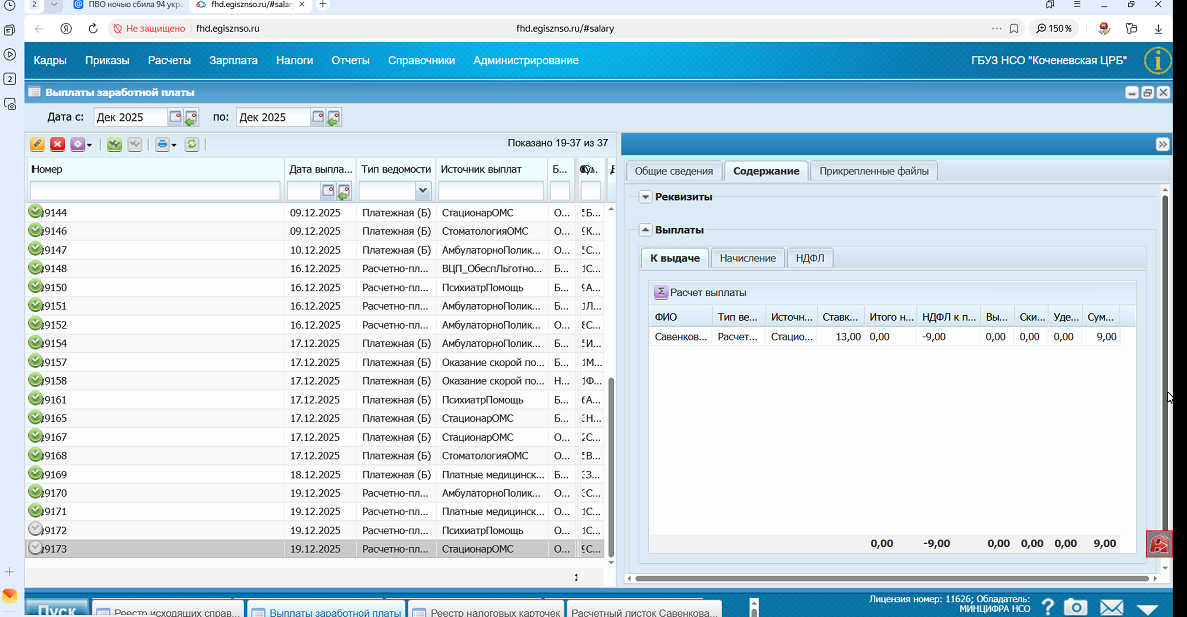Click the question mark help icon
This screenshot has height=617, width=1187.
coord(1048,606)
